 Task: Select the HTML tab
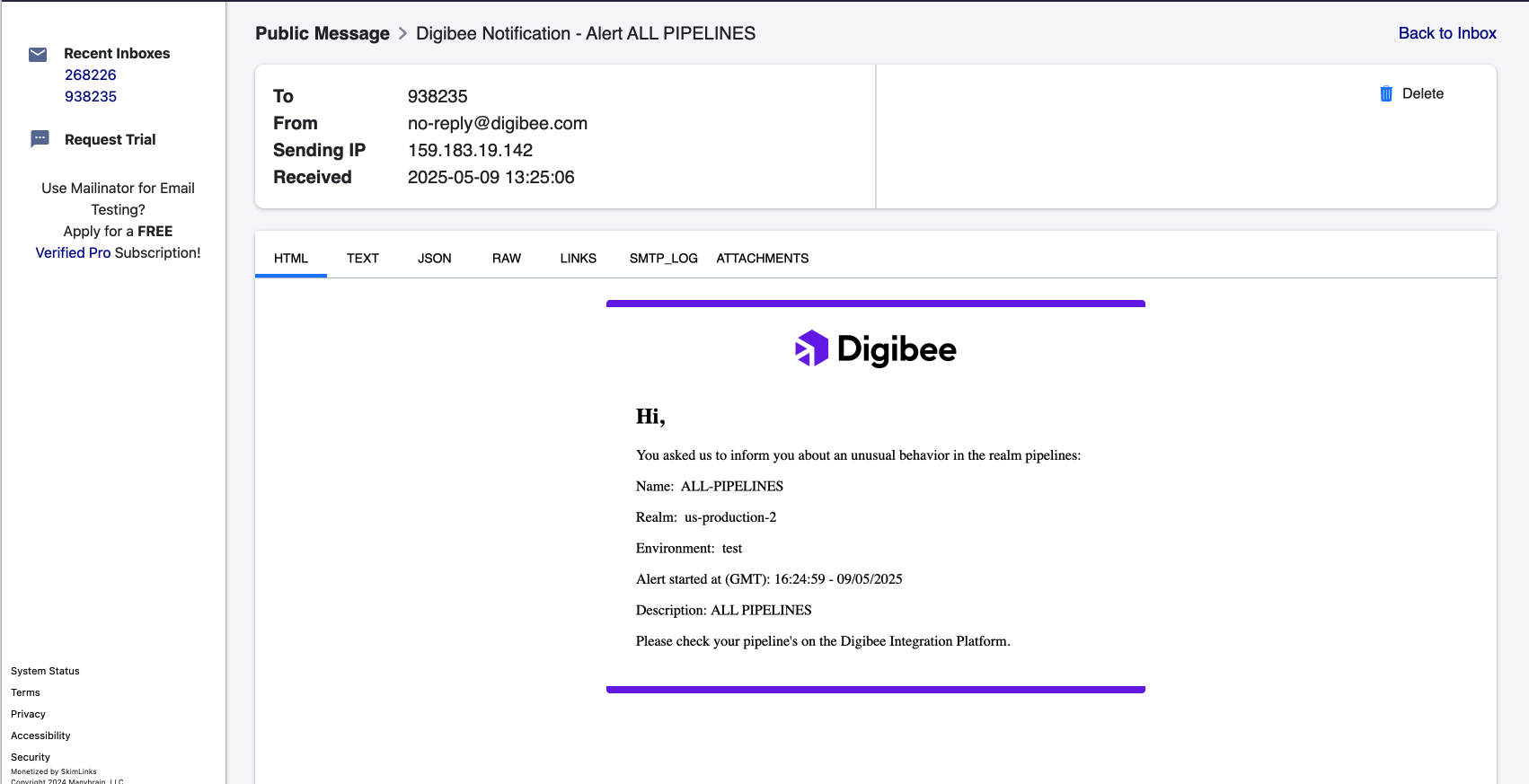(x=291, y=259)
